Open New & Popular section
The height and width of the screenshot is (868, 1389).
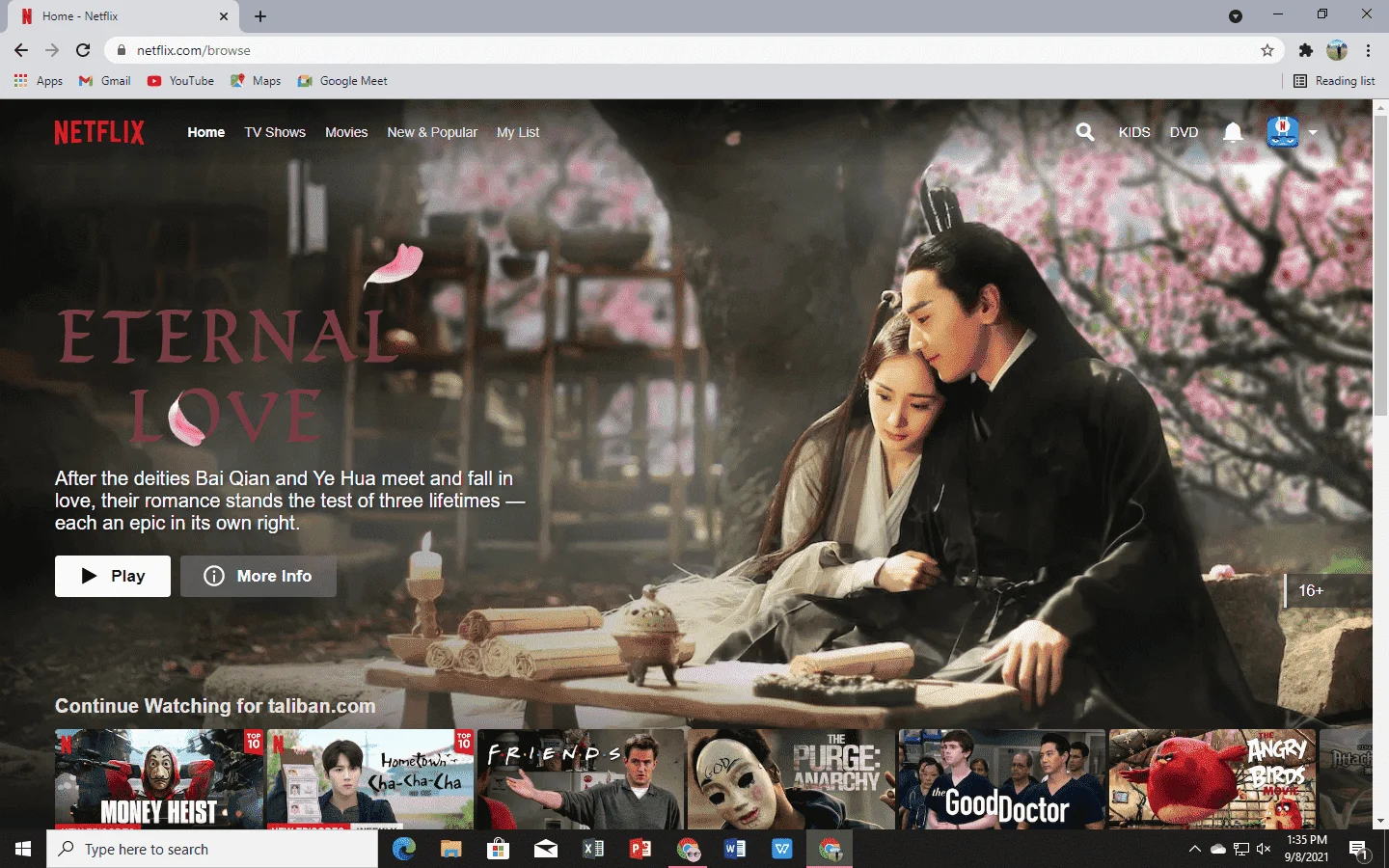[432, 132]
